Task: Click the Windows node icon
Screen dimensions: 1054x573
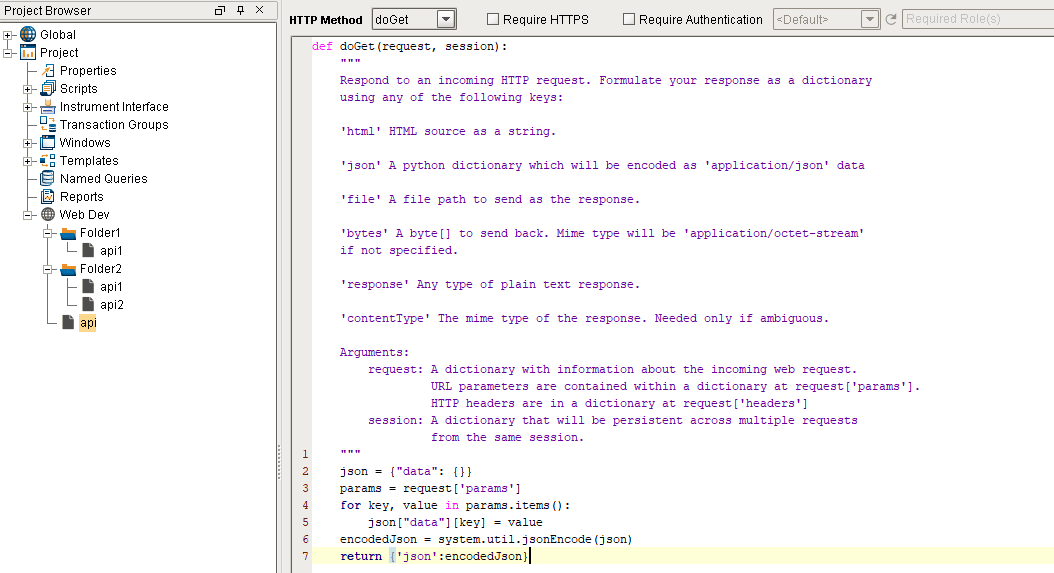Action: click(48, 143)
